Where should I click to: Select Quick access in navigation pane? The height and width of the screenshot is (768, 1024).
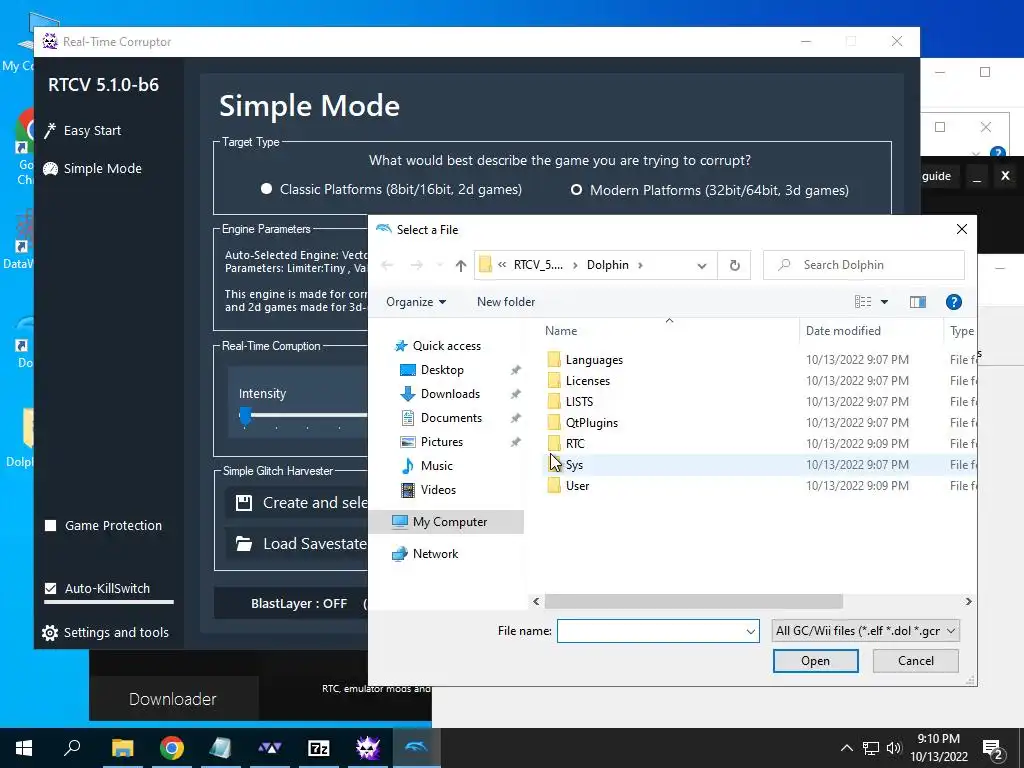(447, 346)
